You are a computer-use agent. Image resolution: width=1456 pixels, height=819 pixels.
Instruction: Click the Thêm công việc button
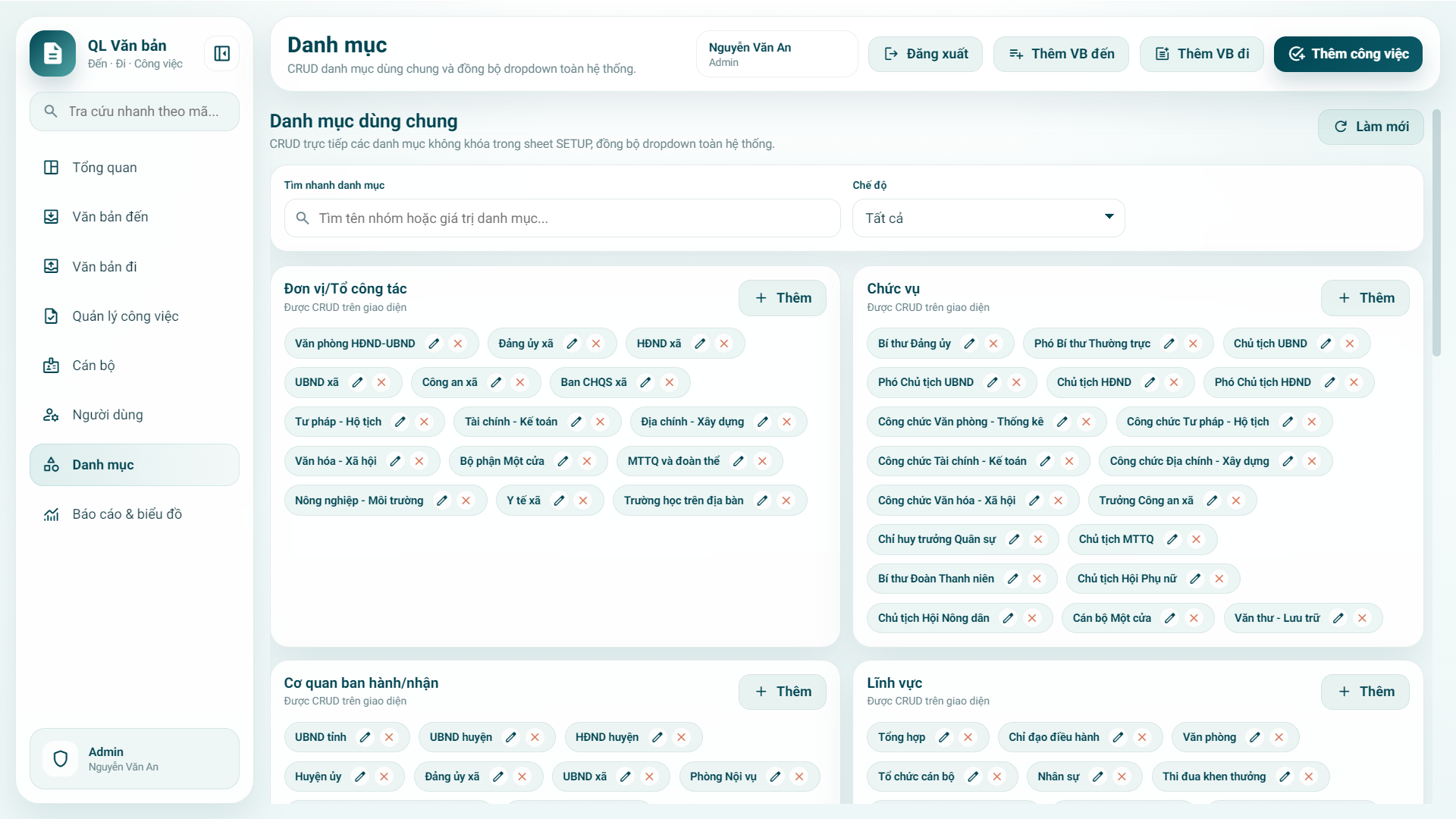click(x=1348, y=54)
